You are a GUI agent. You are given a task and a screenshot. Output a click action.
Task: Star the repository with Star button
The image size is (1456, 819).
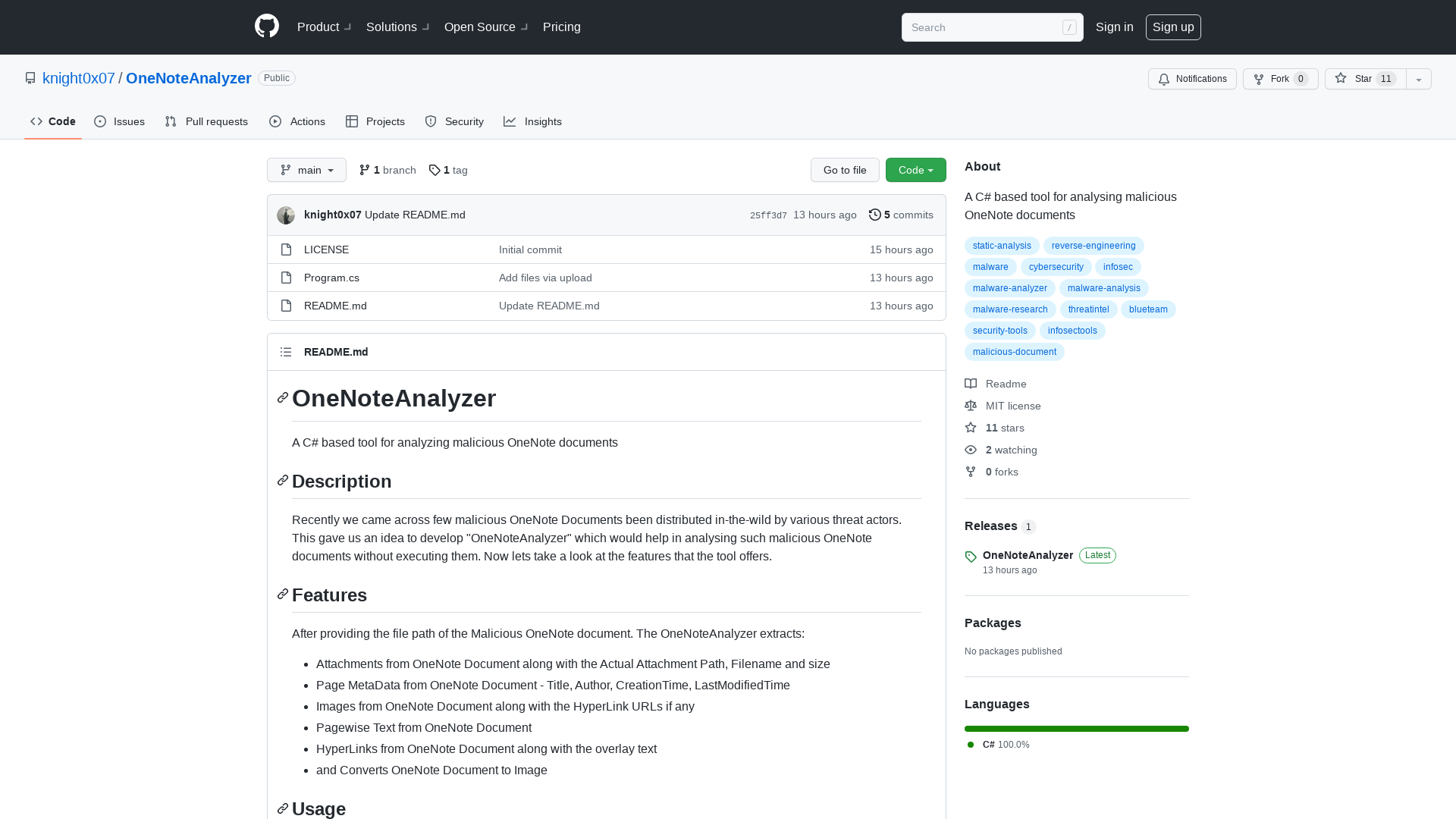[1366, 79]
